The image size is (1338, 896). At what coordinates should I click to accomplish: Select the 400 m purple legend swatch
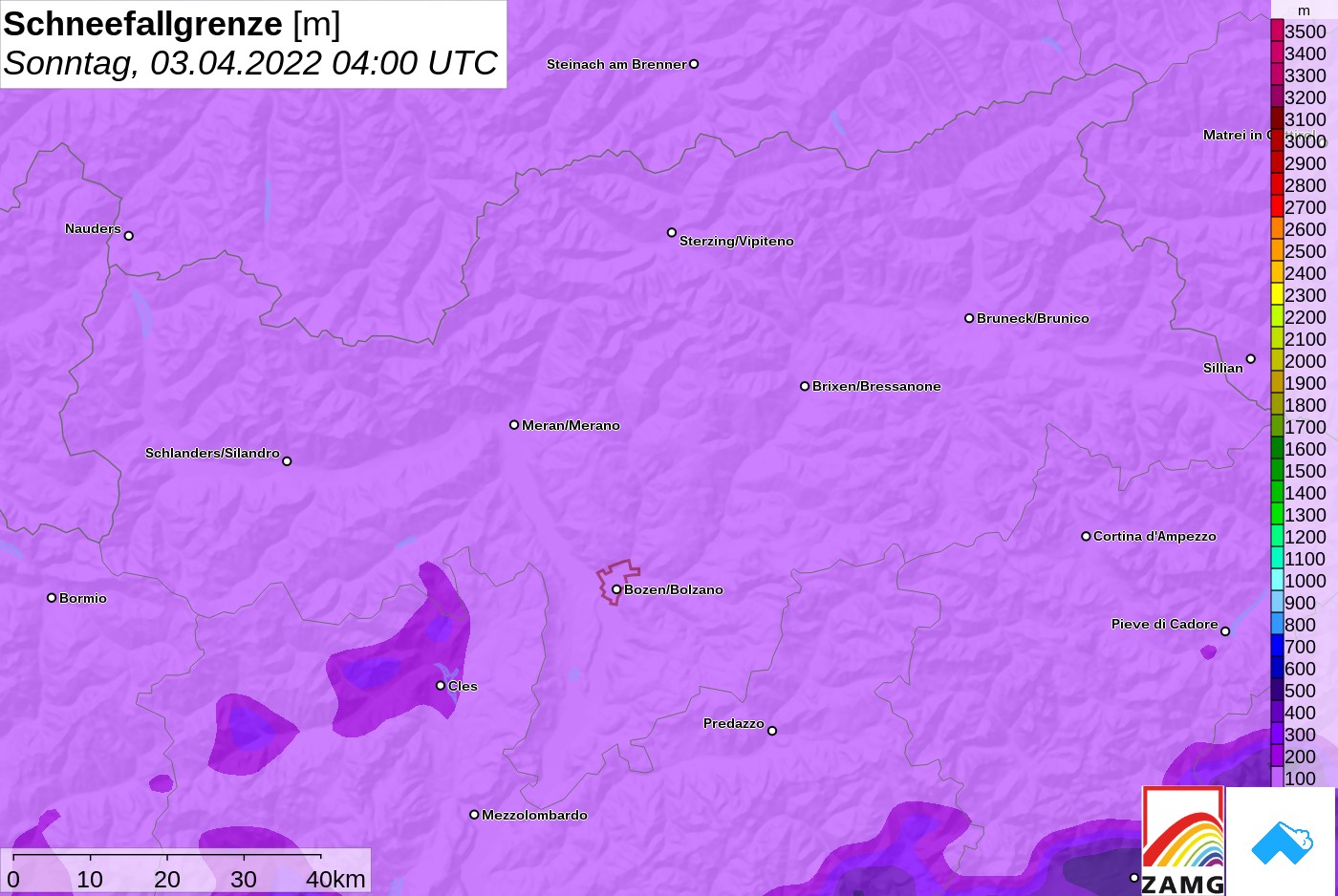(x=1277, y=712)
